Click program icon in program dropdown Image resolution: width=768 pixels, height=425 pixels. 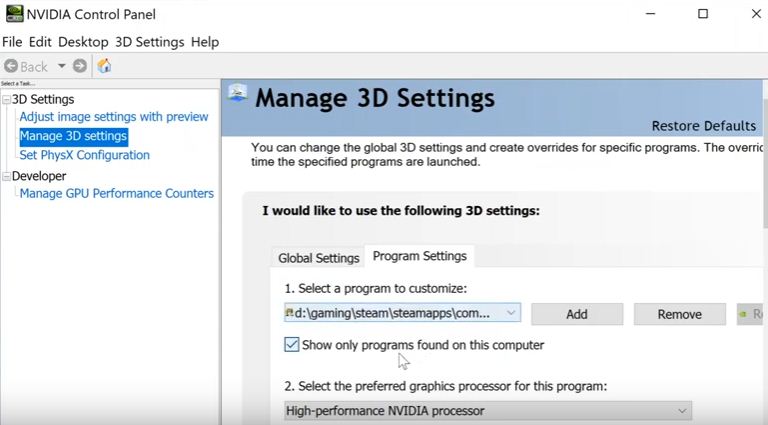pyautogui.click(x=289, y=312)
